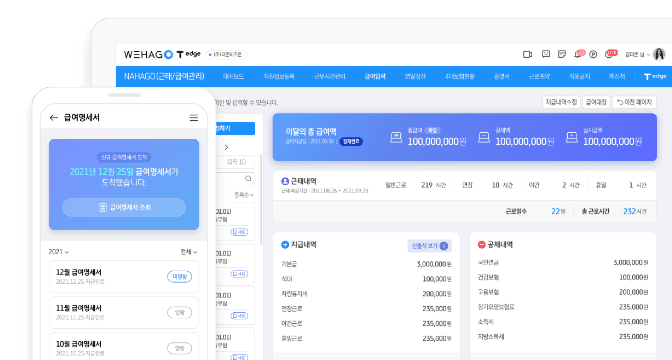Click the red minus icon beside 공제내역
Viewport: 672px width, 360px height.
tap(482, 245)
